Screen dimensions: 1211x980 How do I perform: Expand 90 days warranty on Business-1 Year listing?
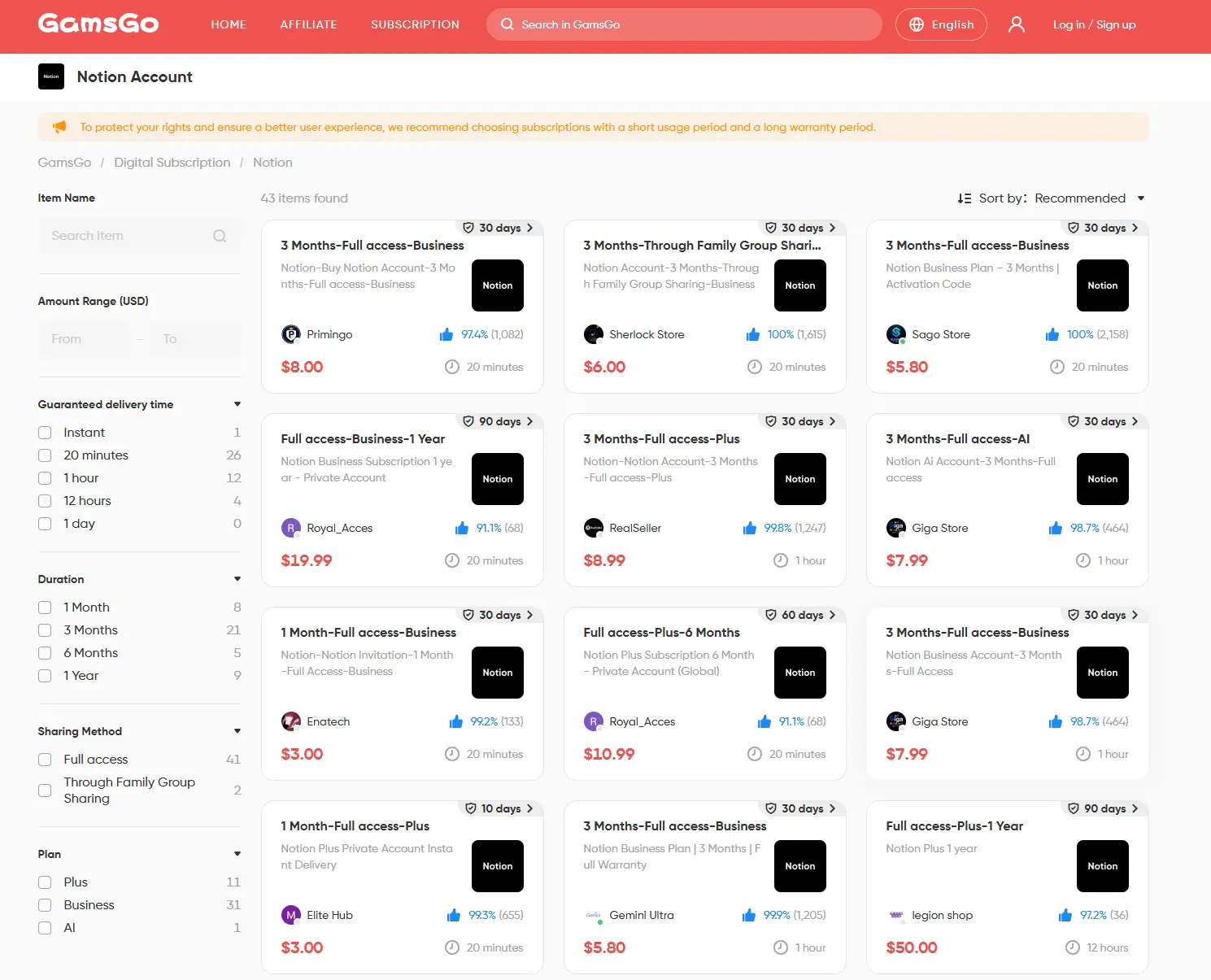coord(498,421)
